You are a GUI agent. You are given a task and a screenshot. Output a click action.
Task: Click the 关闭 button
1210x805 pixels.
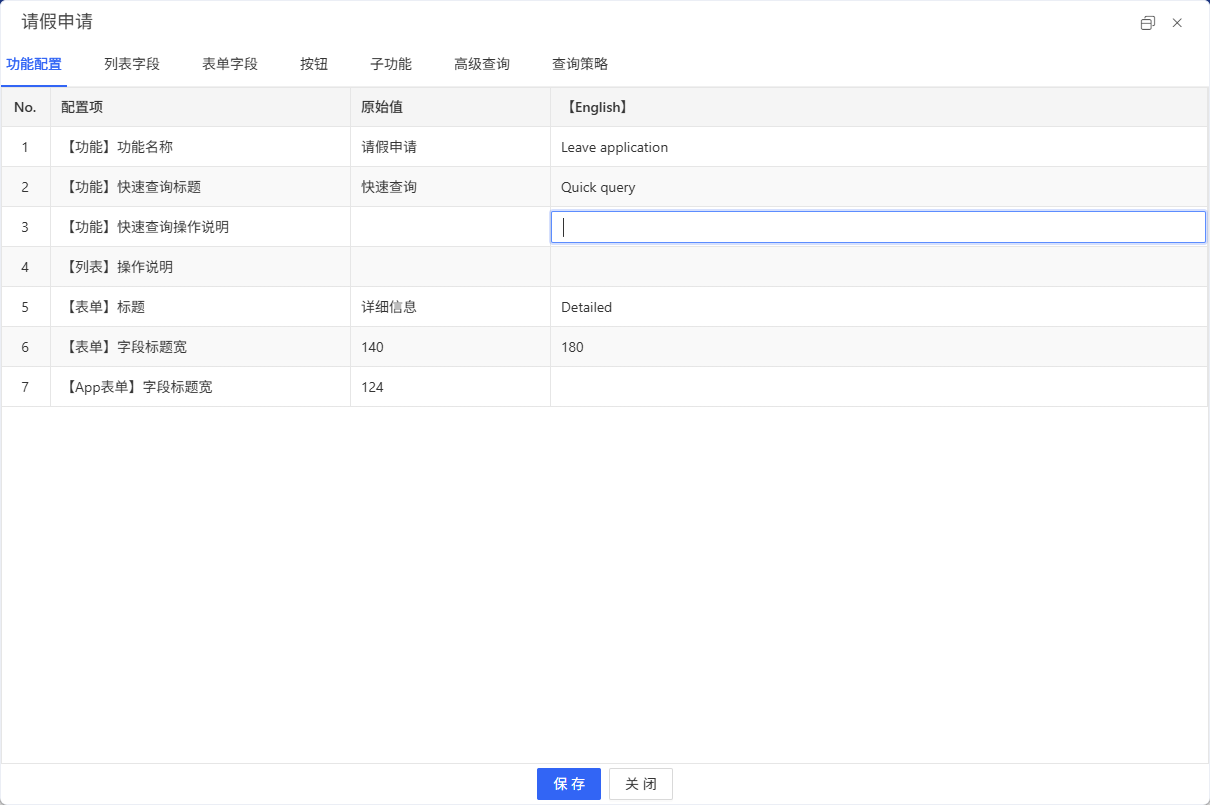640,784
